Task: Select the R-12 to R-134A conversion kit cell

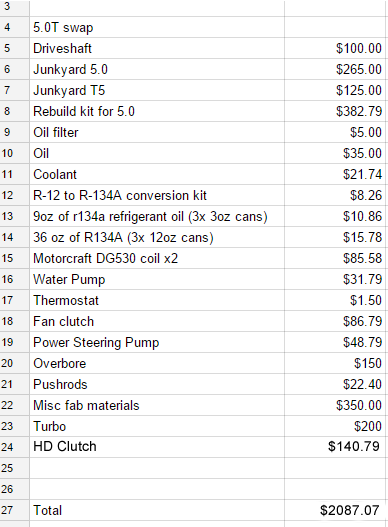Action: point(157,195)
